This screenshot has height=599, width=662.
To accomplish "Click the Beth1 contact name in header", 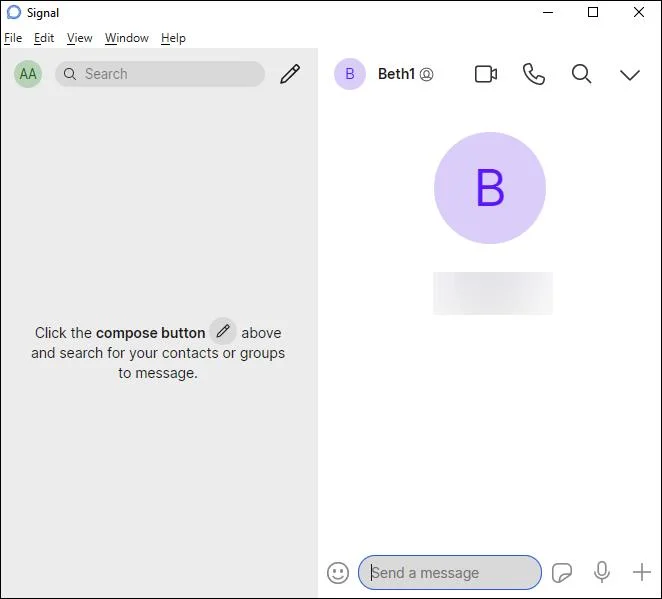I will tap(396, 74).
